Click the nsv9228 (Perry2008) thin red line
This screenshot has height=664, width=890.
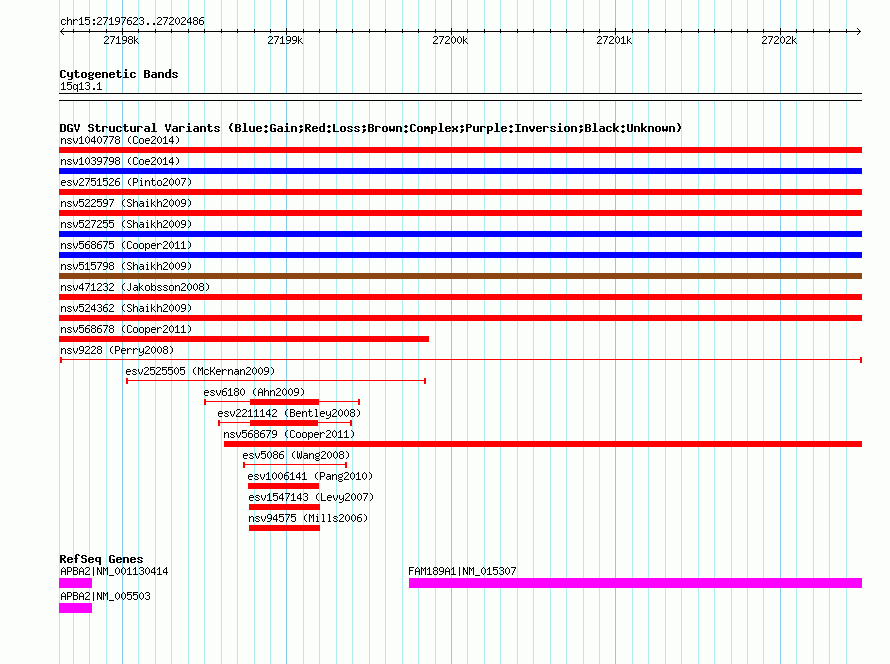(460, 360)
